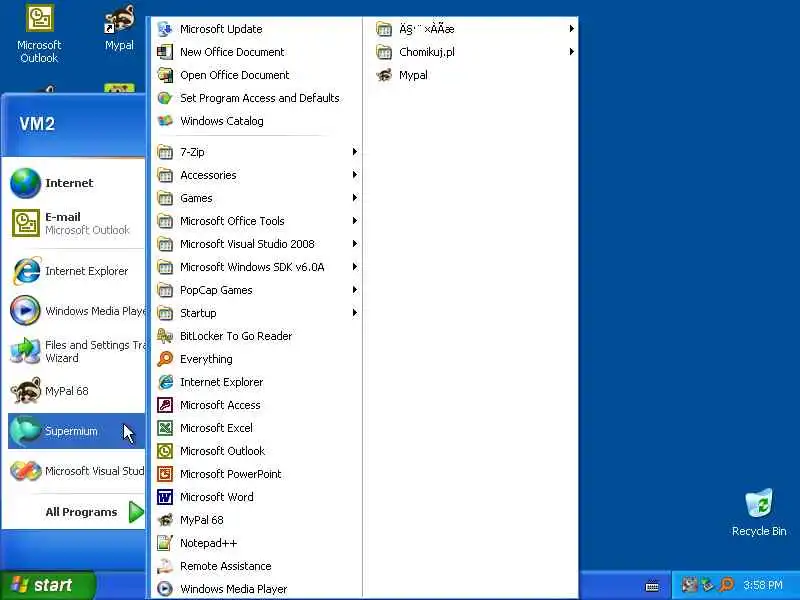Click the 7-Zip folder label

pos(192,152)
